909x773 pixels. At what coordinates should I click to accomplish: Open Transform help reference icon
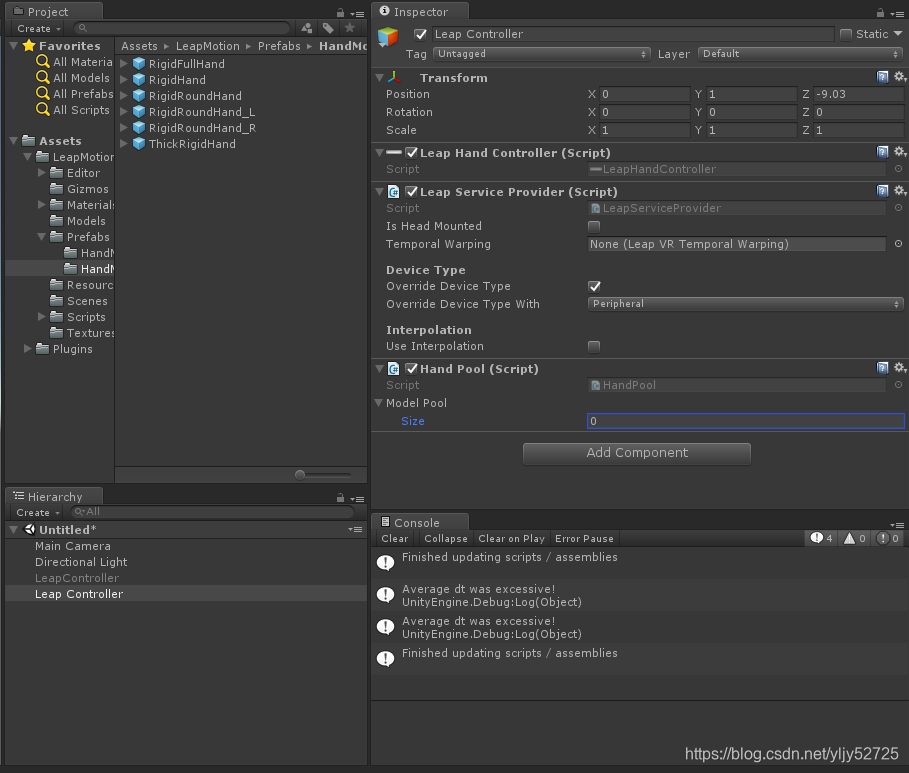point(882,77)
